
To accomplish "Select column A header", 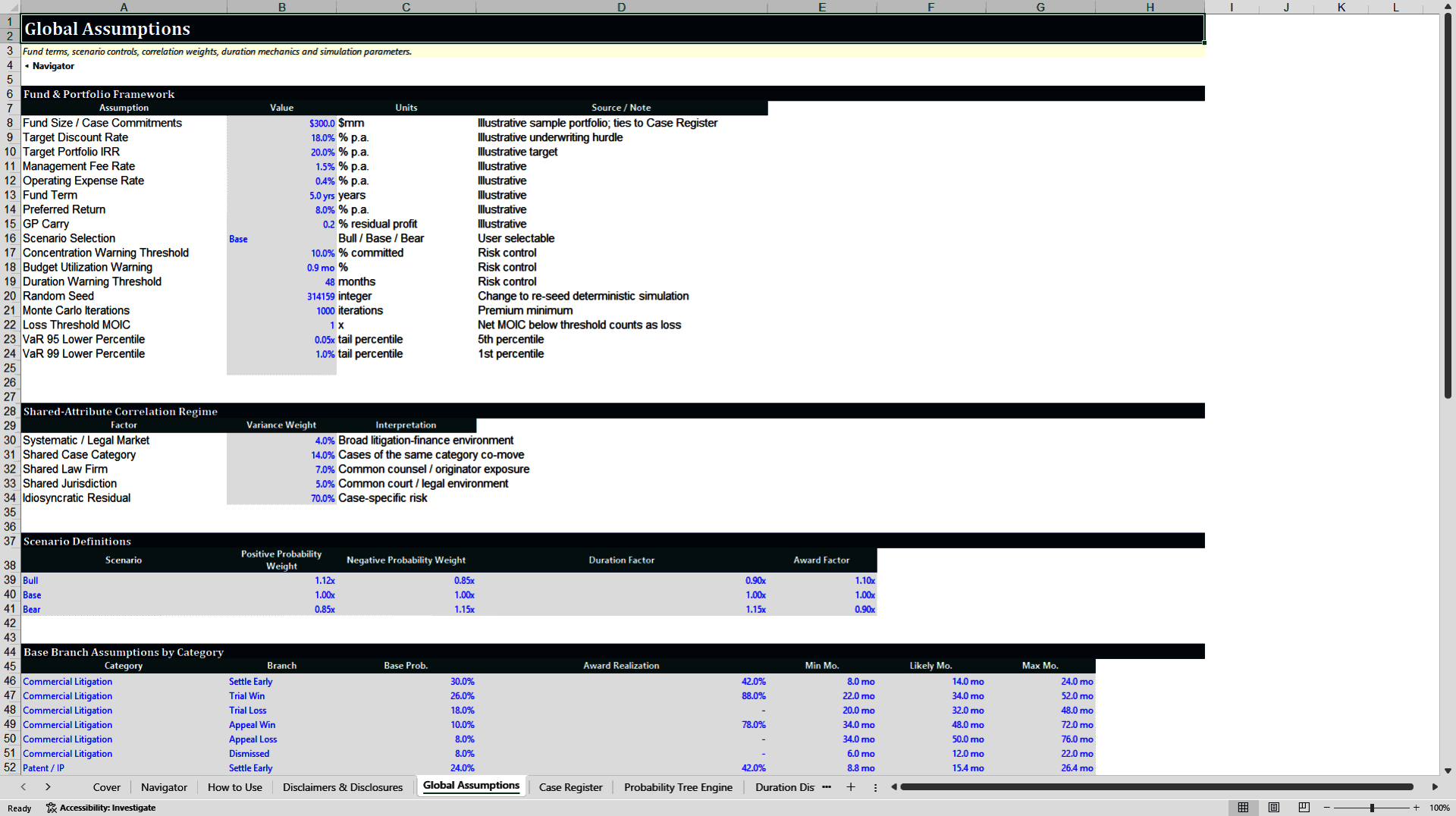I will (124, 7).
